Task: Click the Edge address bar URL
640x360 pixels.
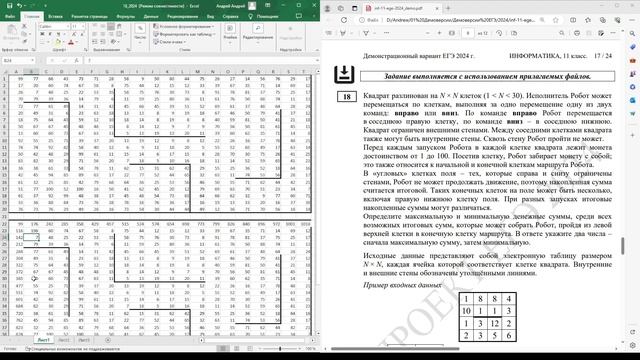Action: [x=460, y=20]
